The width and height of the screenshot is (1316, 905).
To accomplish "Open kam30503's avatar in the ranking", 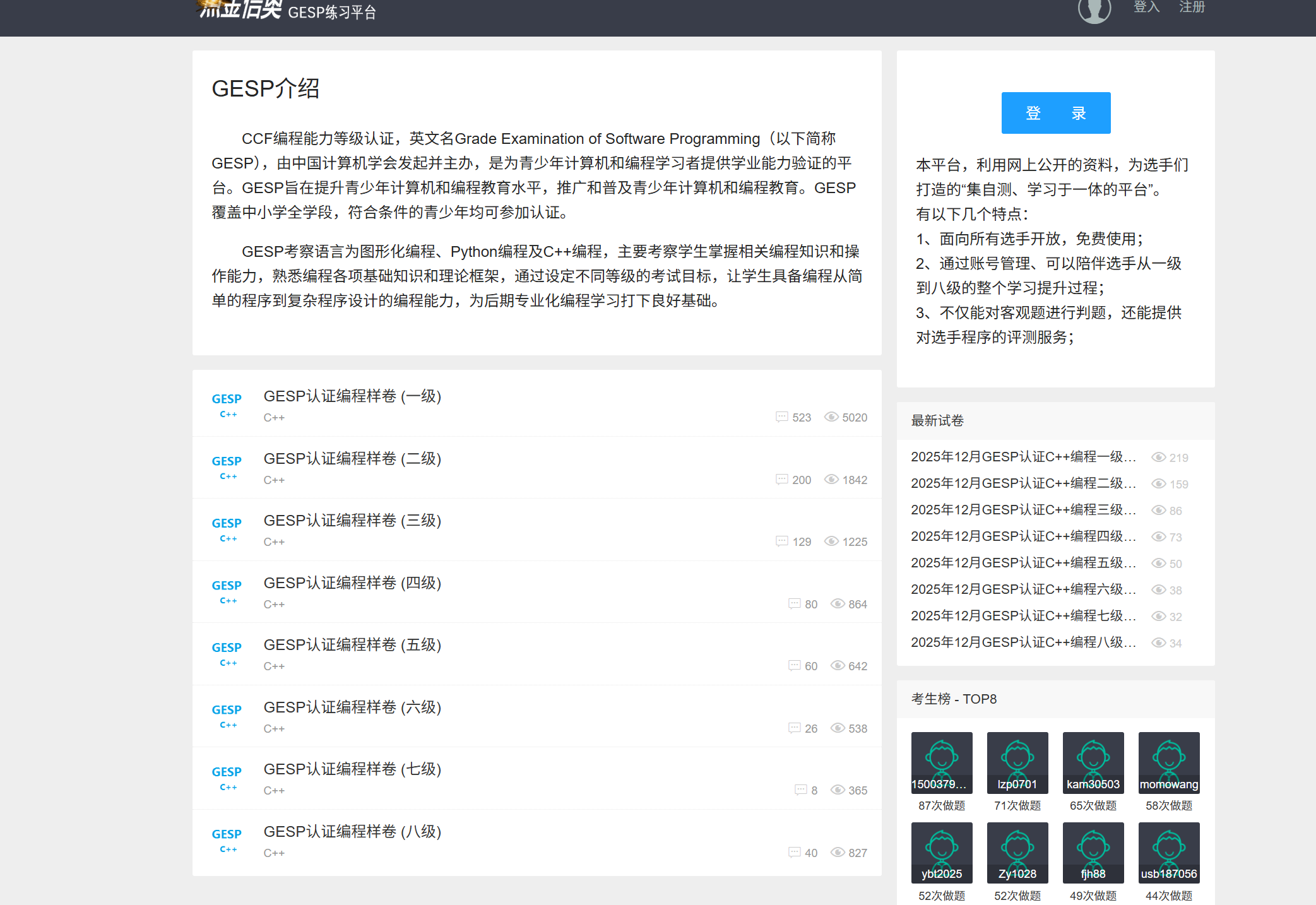I will [1093, 762].
